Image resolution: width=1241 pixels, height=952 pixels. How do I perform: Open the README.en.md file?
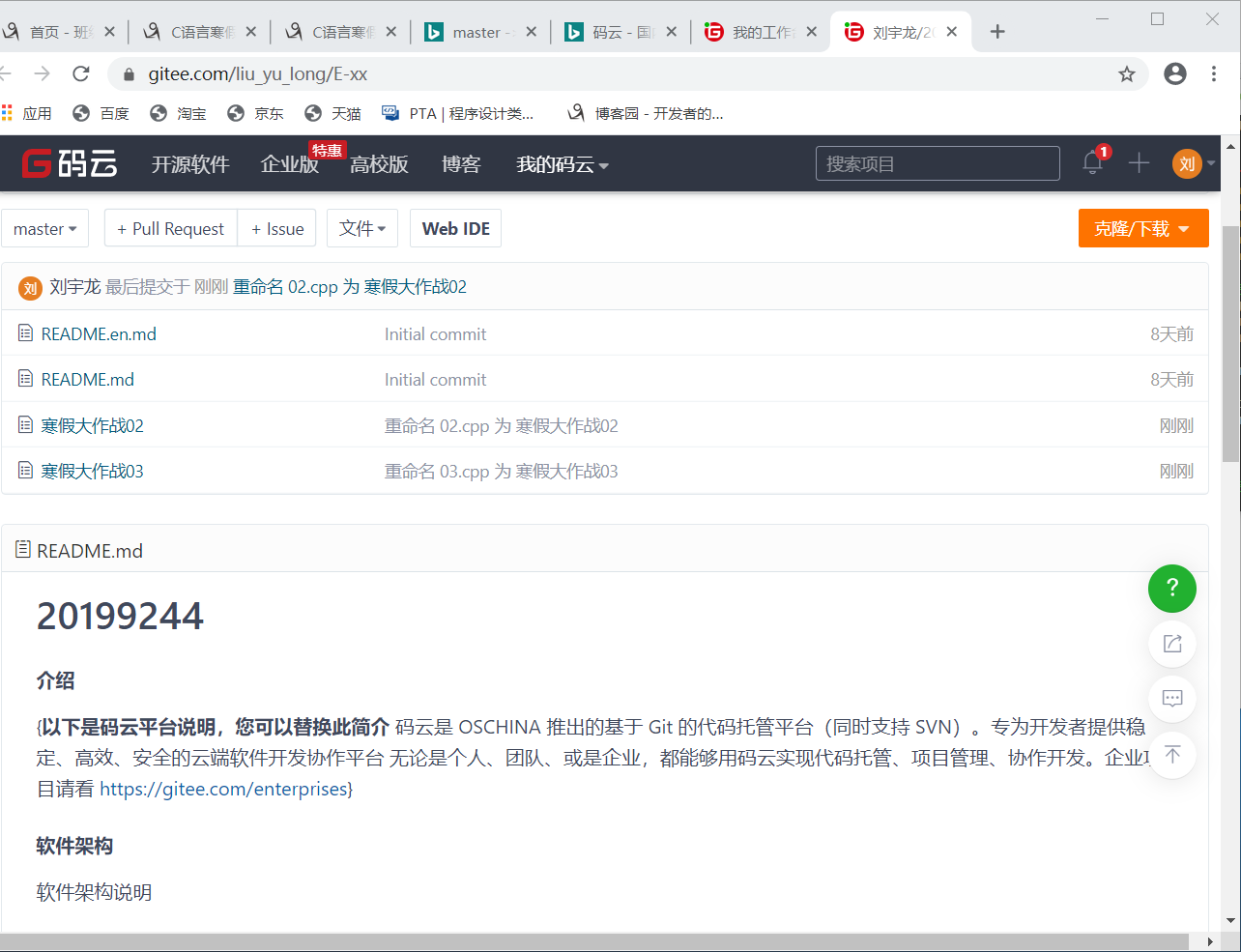(x=99, y=333)
